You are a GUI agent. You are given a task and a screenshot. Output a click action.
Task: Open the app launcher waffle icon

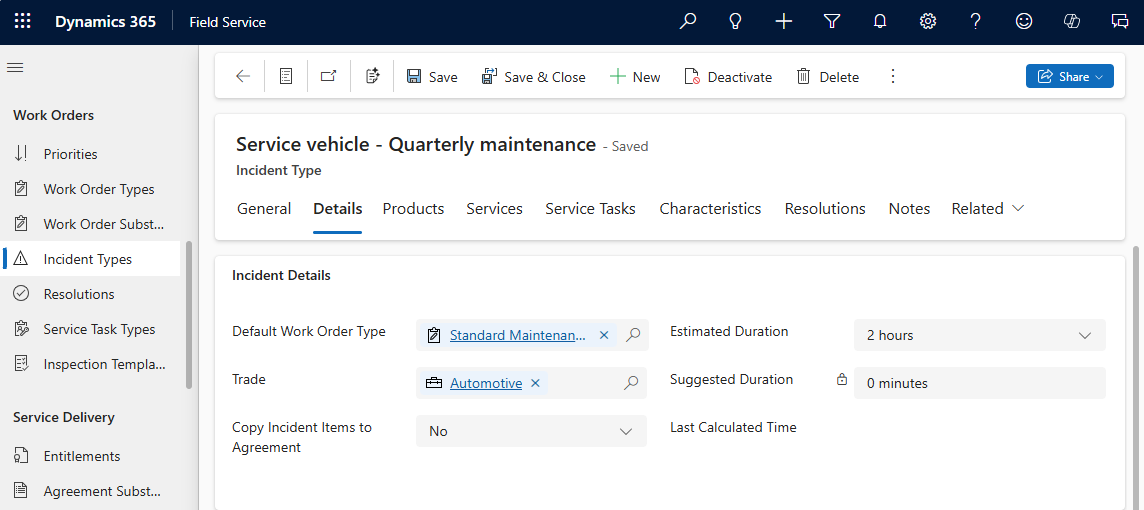22,21
